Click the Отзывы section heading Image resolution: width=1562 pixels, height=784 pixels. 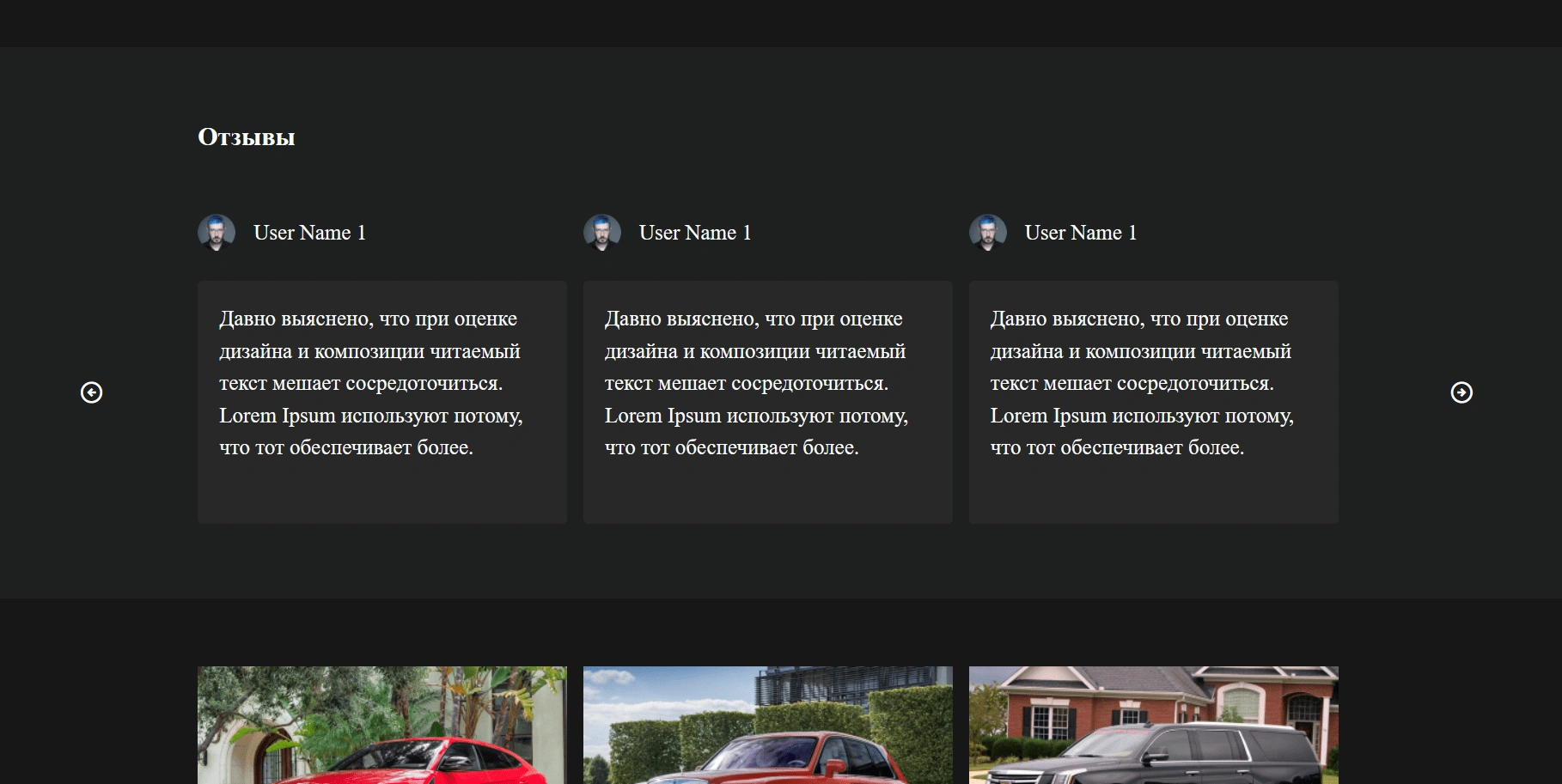tap(247, 137)
